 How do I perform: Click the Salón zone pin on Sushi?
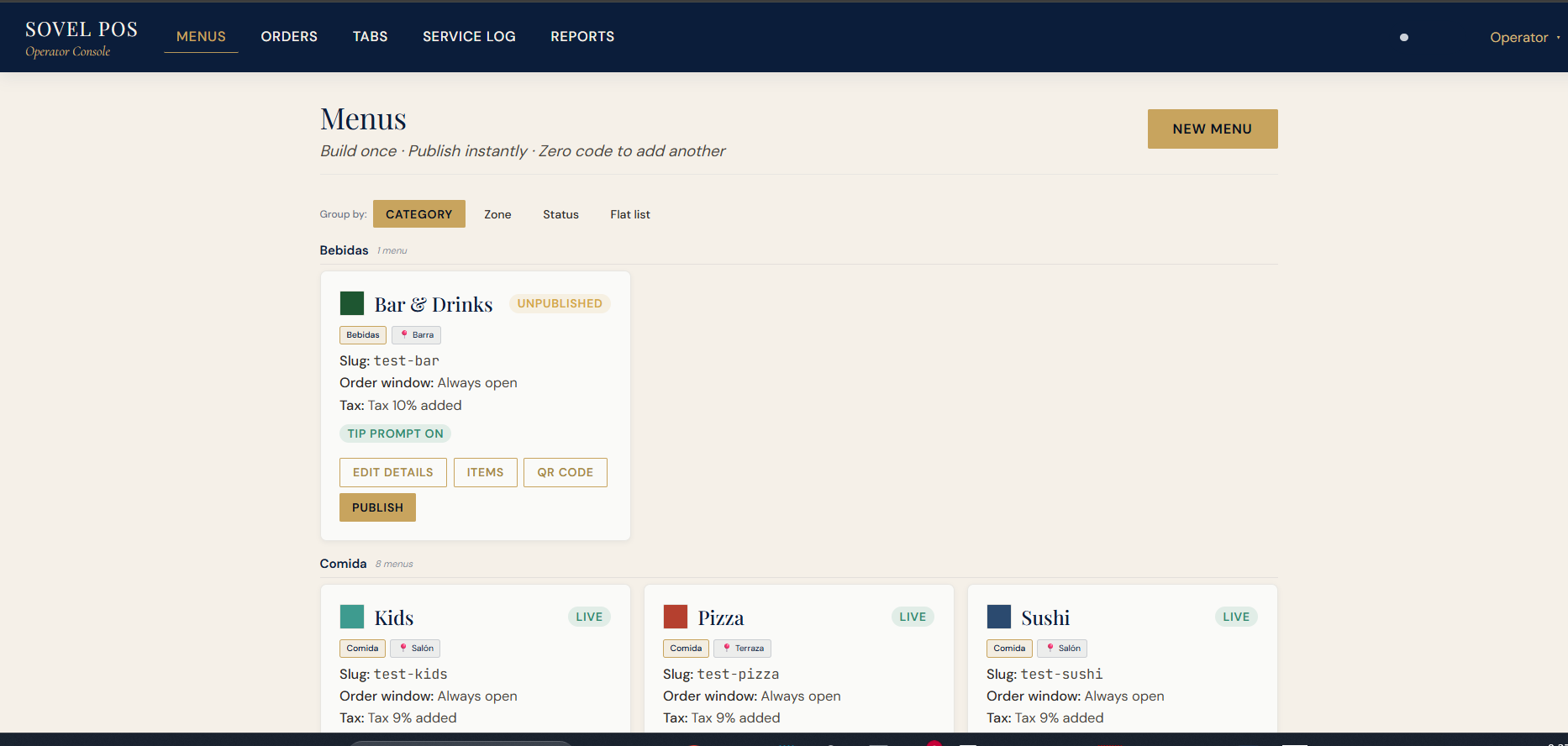[x=1063, y=649]
